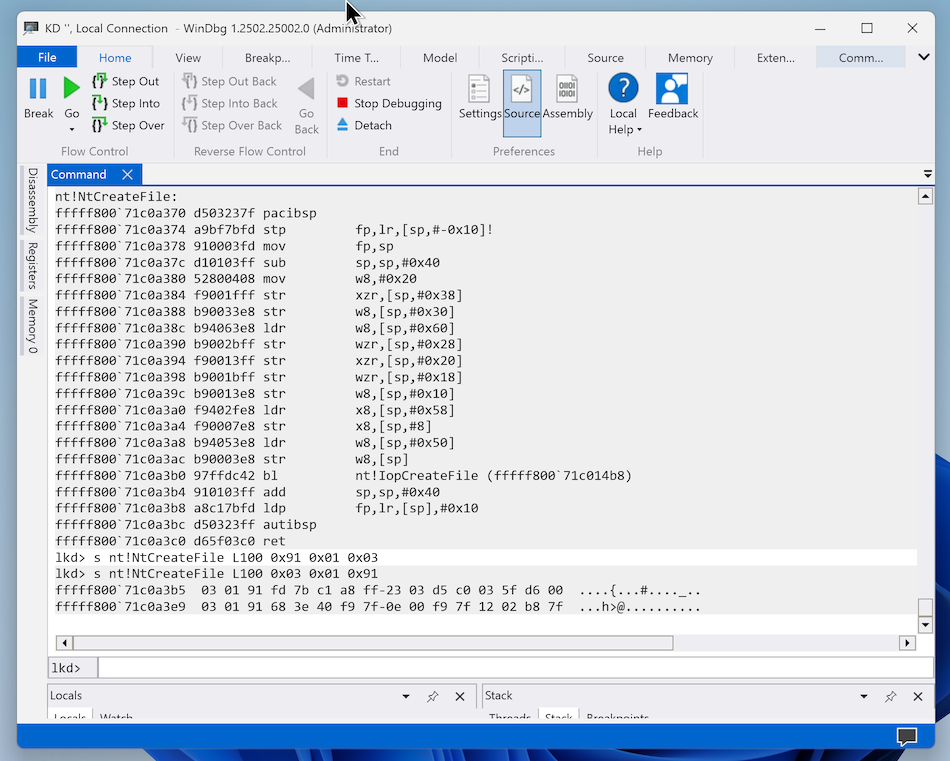Open the Go dropdown arrow
950x761 pixels.
[72, 130]
